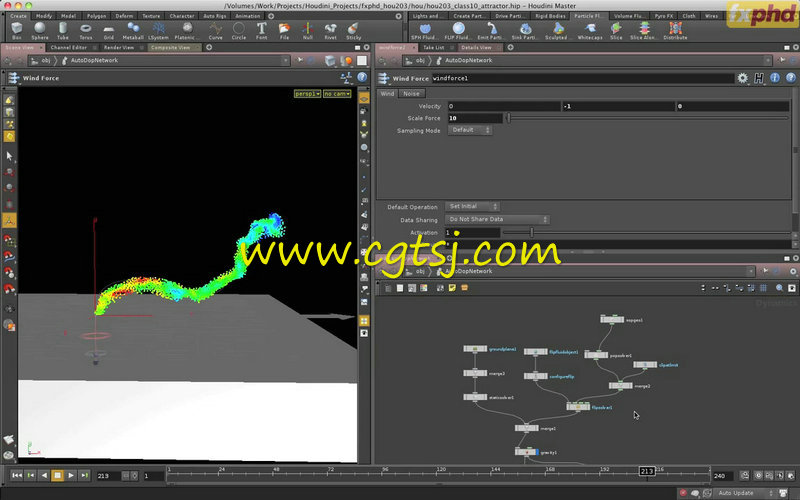Select the FLIP Fluid shelf tool
Screen dimensions: 800x500
(458, 30)
